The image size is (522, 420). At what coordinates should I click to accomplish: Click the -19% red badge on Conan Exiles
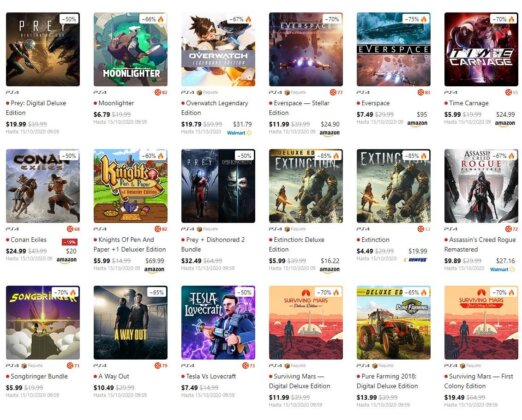(x=70, y=242)
